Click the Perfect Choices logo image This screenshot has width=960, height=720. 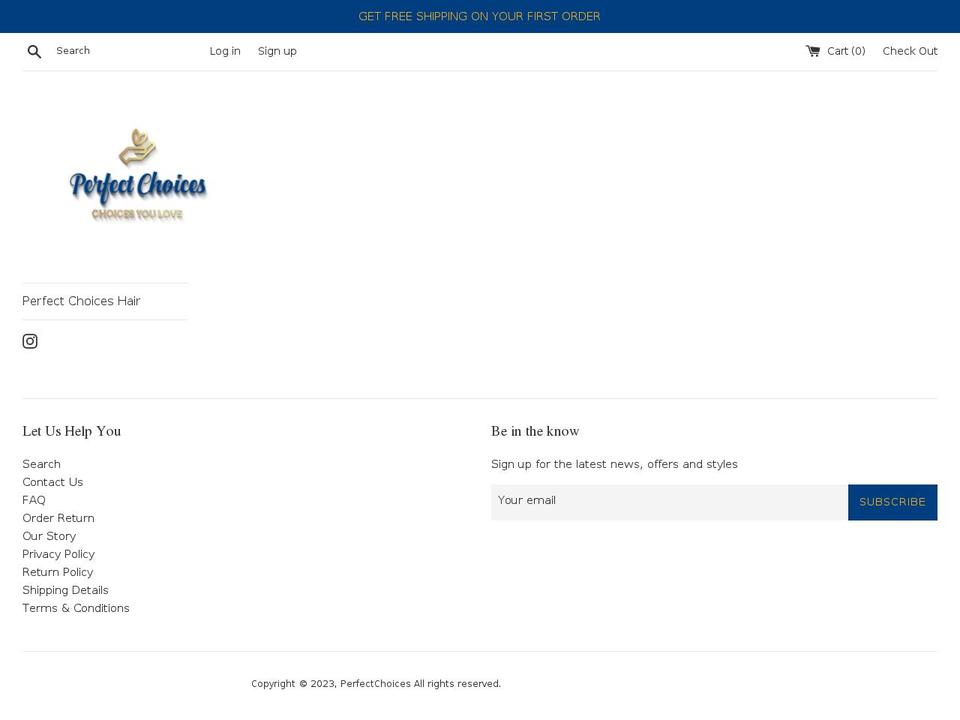(138, 175)
